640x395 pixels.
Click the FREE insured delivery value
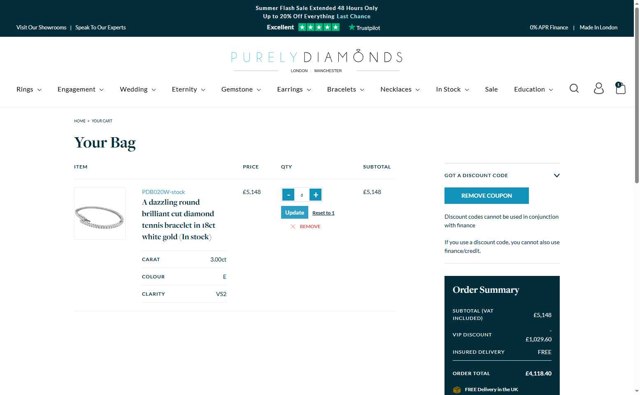click(544, 352)
